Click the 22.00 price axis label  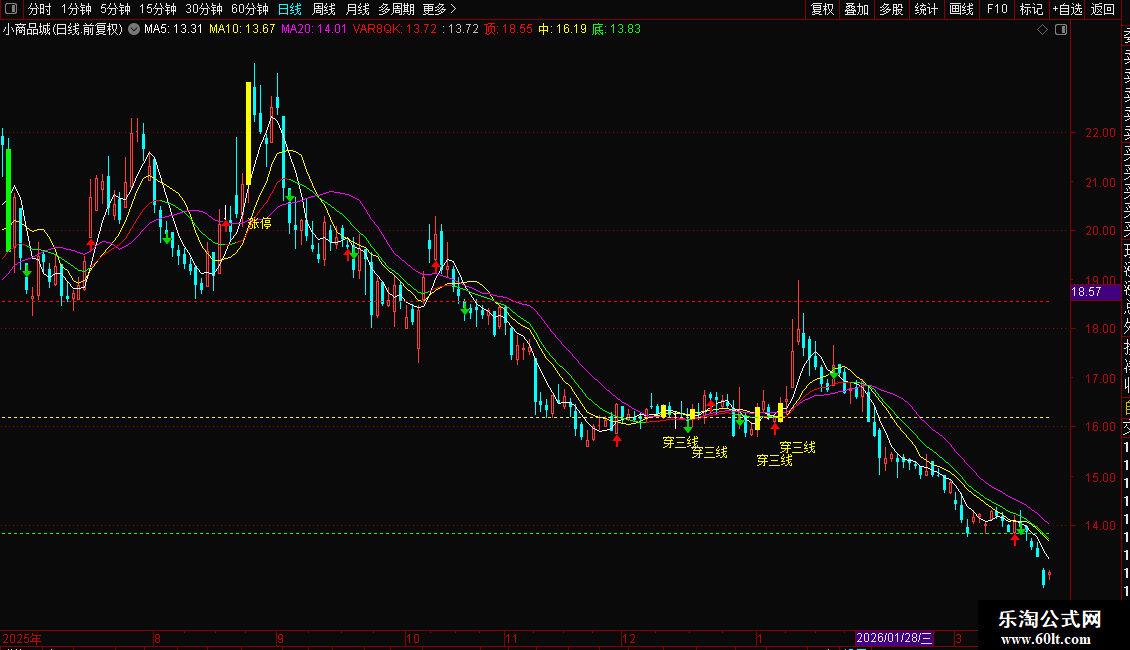(x=1100, y=133)
